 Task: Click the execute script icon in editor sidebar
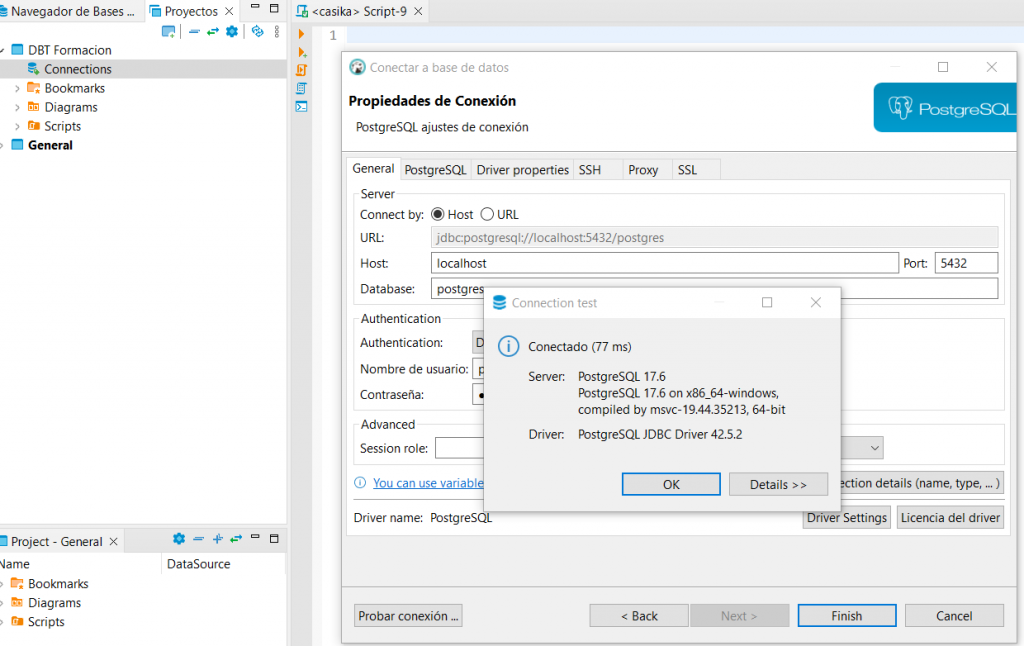pyautogui.click(x=301, y=70)
